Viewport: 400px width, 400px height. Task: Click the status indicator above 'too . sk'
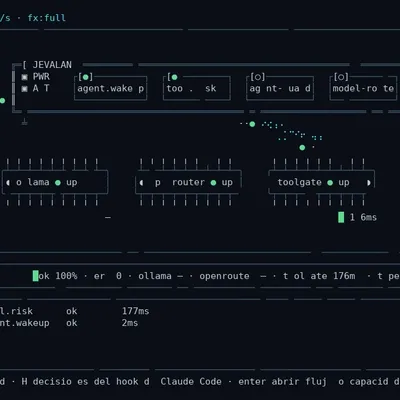tap(174, 77)
